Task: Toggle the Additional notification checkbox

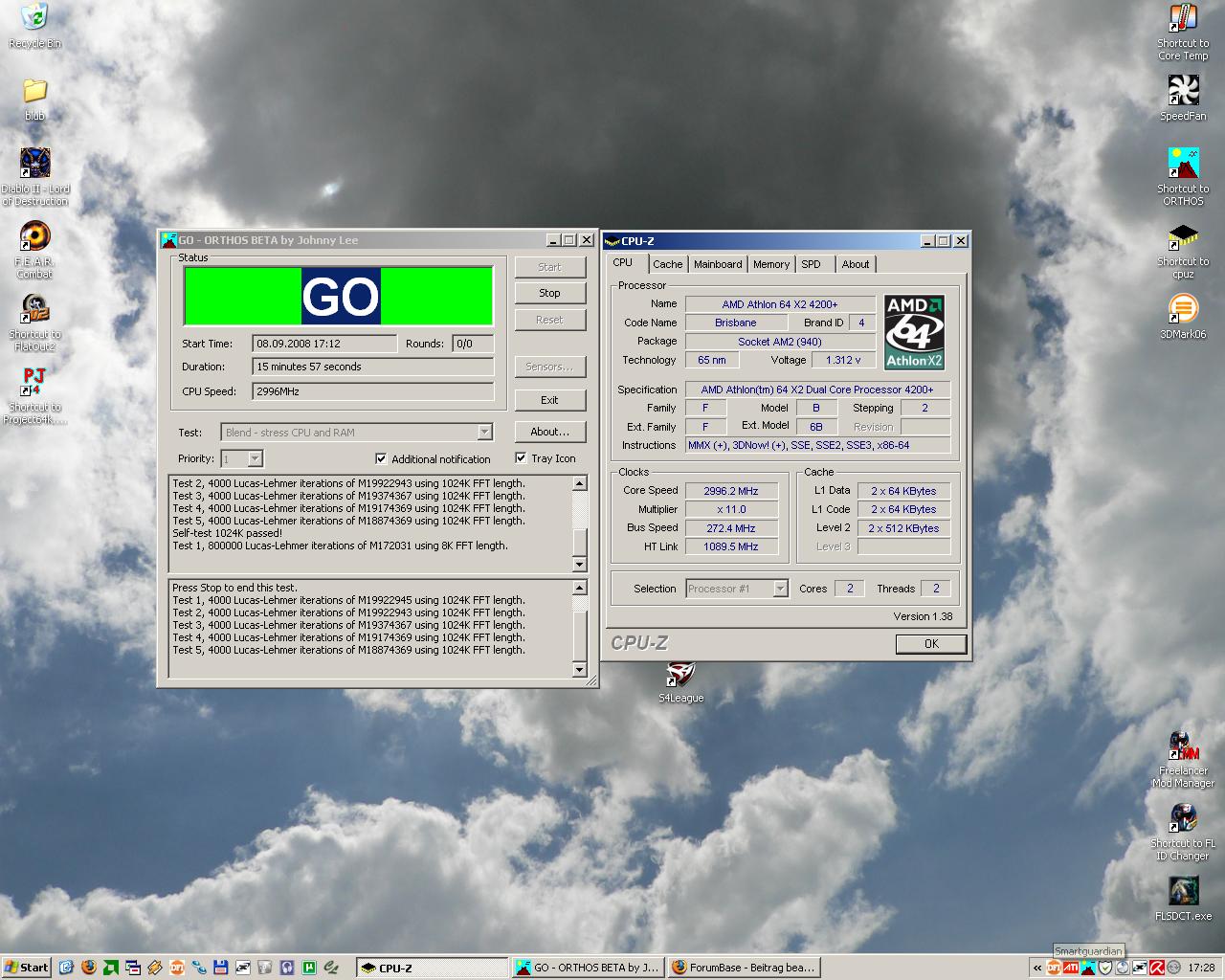Action: pyautogui.click(x=381, y=458)
